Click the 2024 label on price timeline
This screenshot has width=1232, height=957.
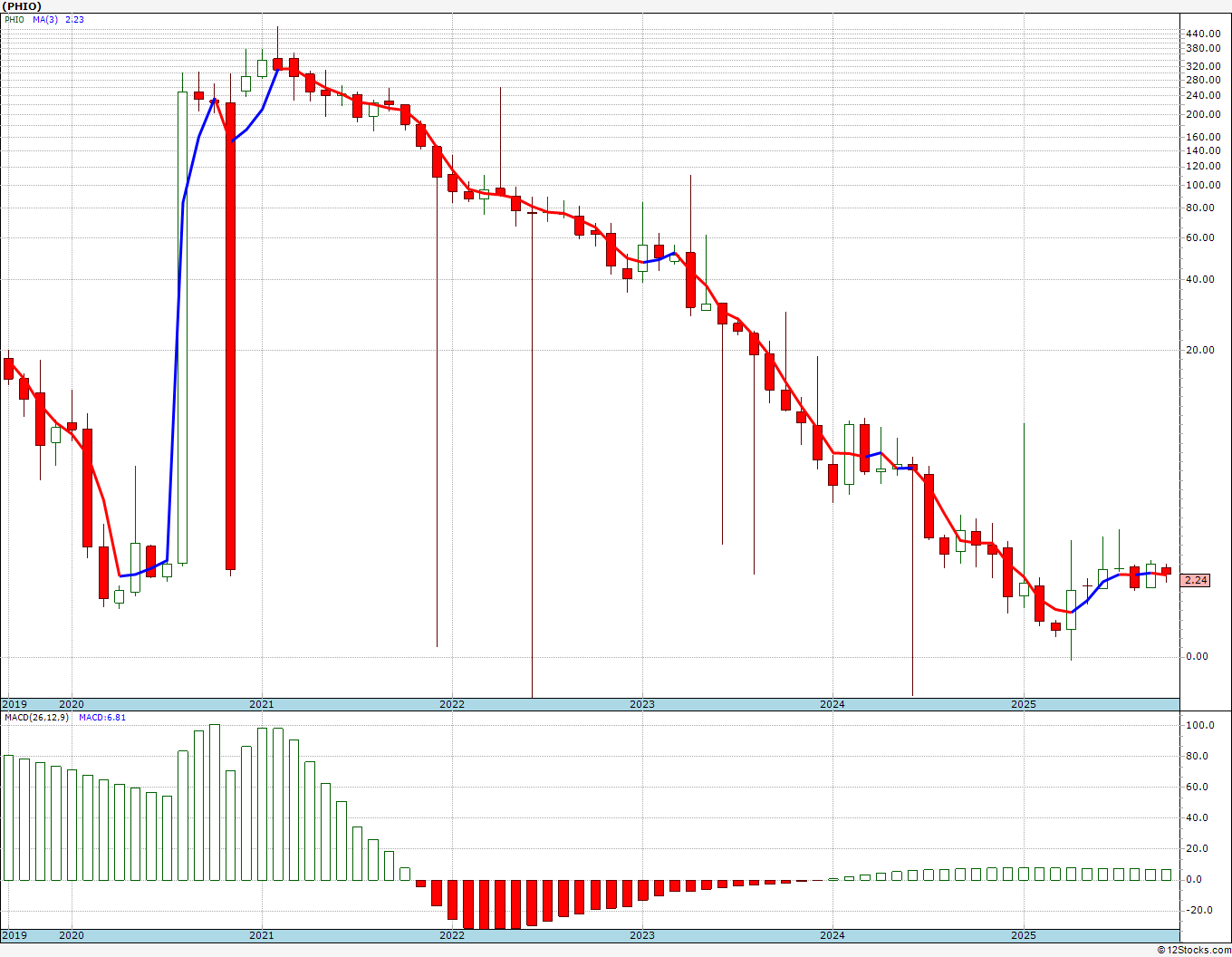click(832, 704)
